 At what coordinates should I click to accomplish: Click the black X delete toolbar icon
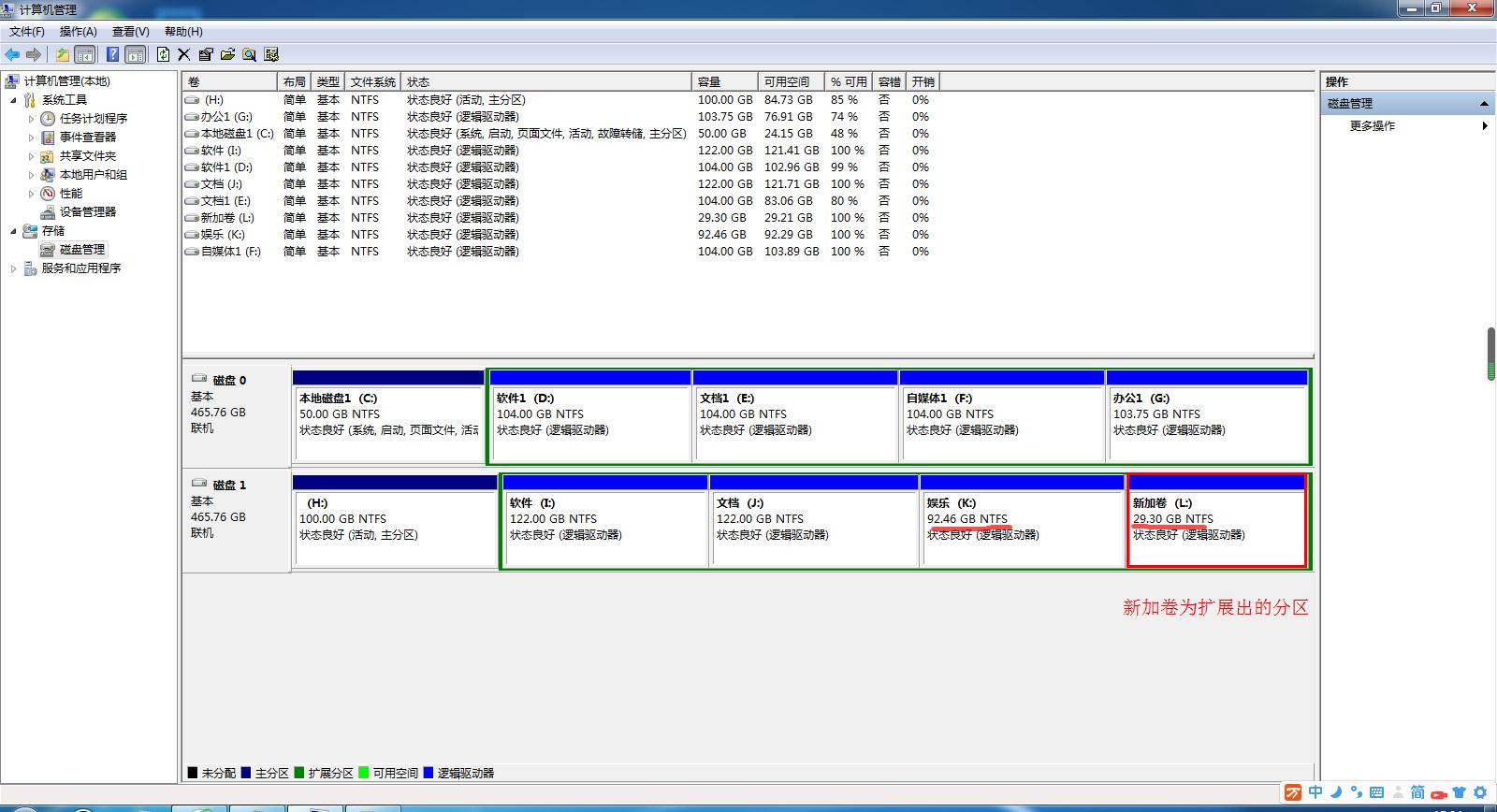[x=184, y=54]
